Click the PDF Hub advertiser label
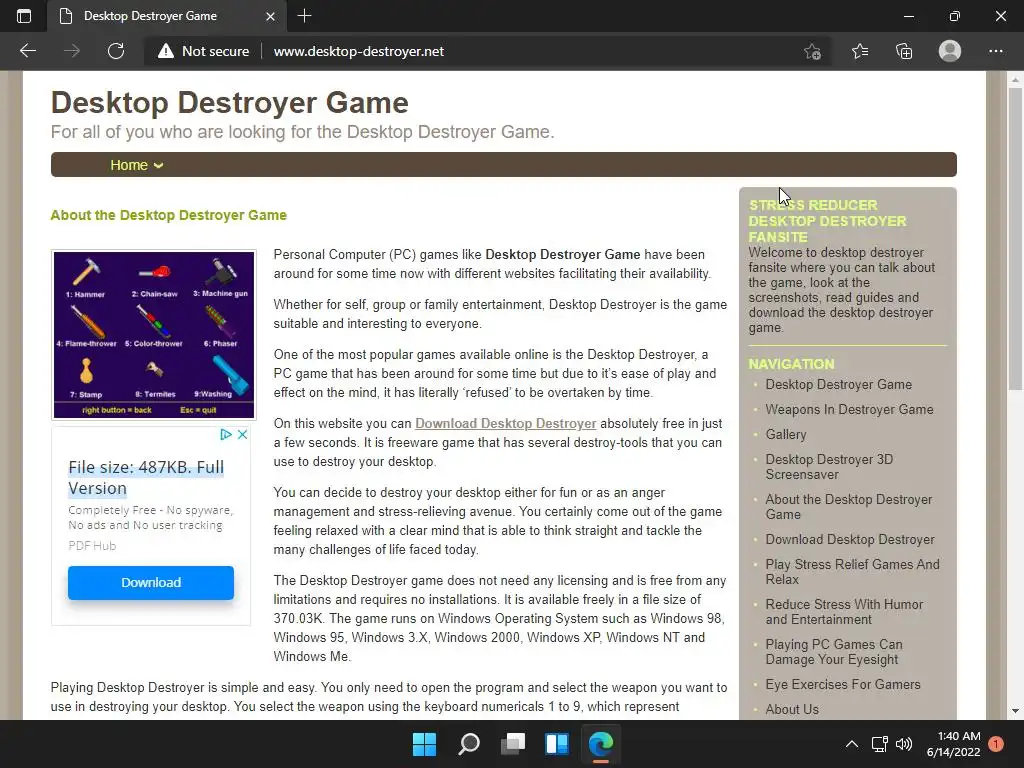The image size is (1024, 768). (x=92, y=545)
